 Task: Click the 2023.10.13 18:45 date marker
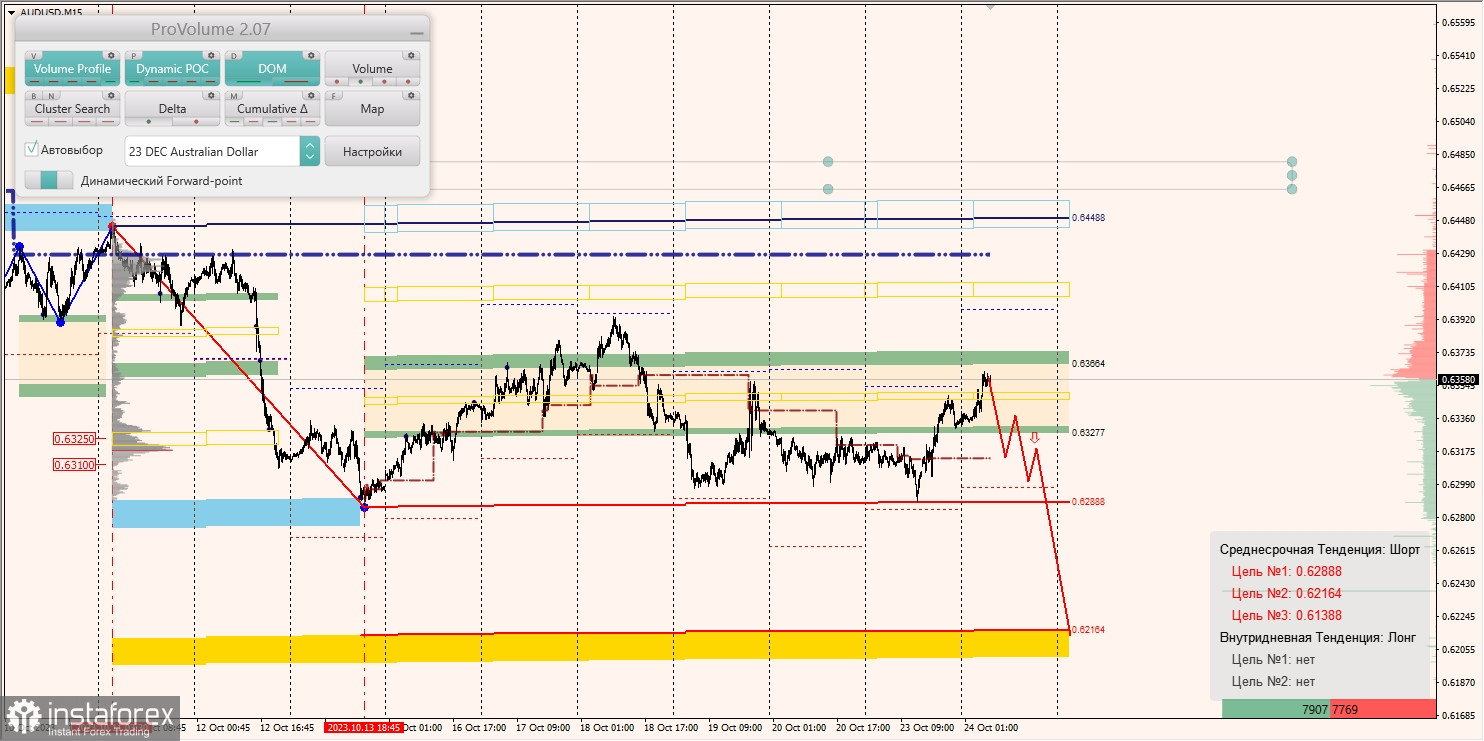coord(364,728)
